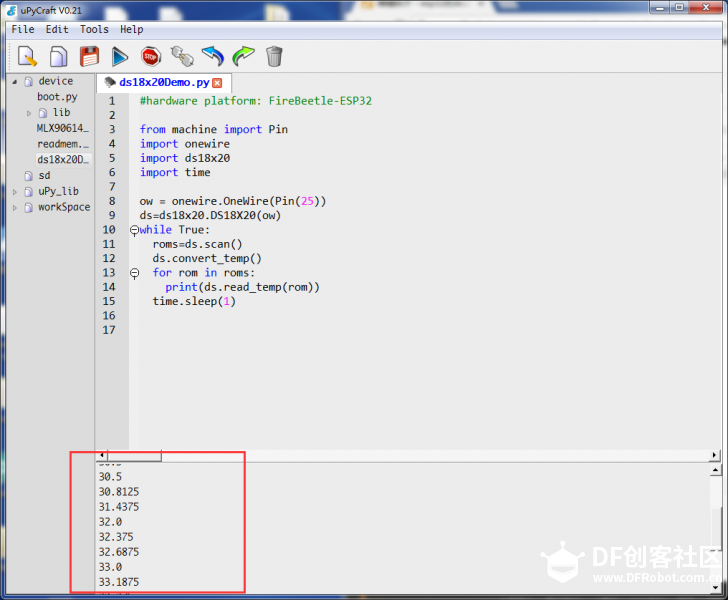Select boot.py in the device tree
728x600 pixels.
click(x=57, y=97)
